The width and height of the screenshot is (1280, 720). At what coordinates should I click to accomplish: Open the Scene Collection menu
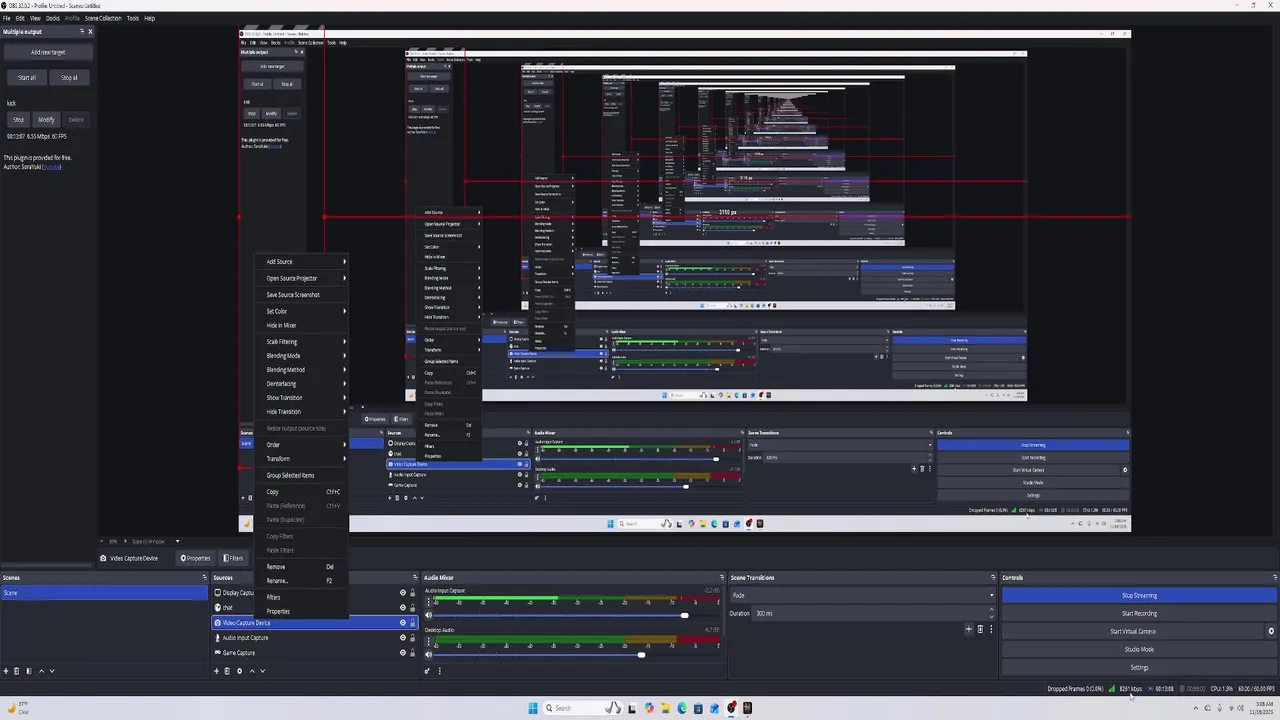coord(103,18)
